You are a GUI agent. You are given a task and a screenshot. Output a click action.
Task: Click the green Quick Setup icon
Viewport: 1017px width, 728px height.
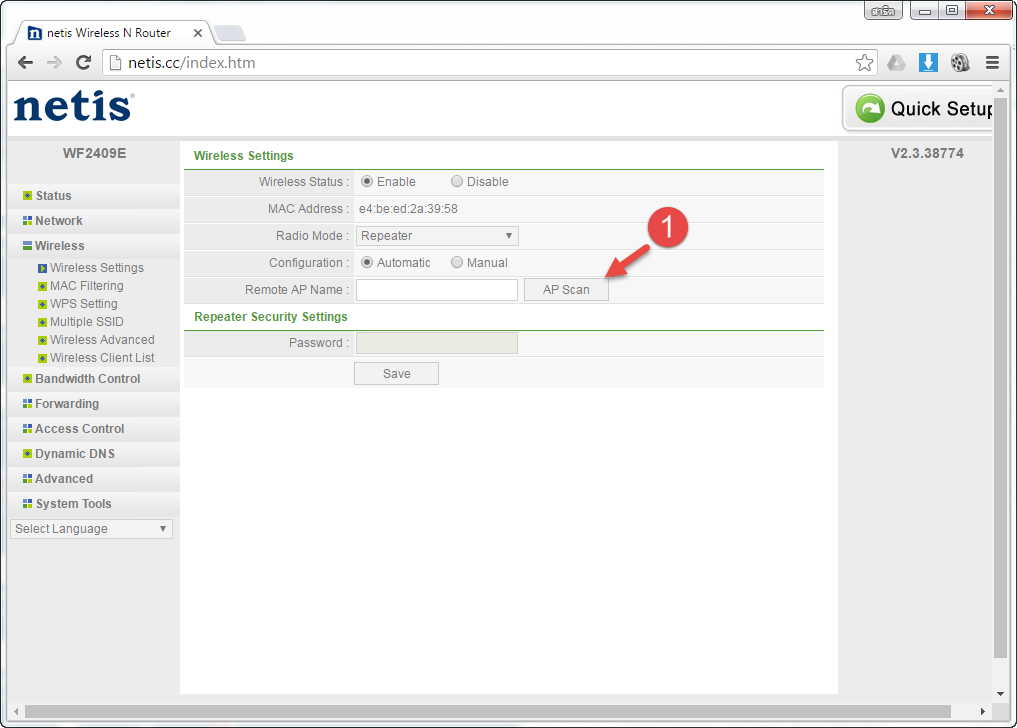pos(870,108)
